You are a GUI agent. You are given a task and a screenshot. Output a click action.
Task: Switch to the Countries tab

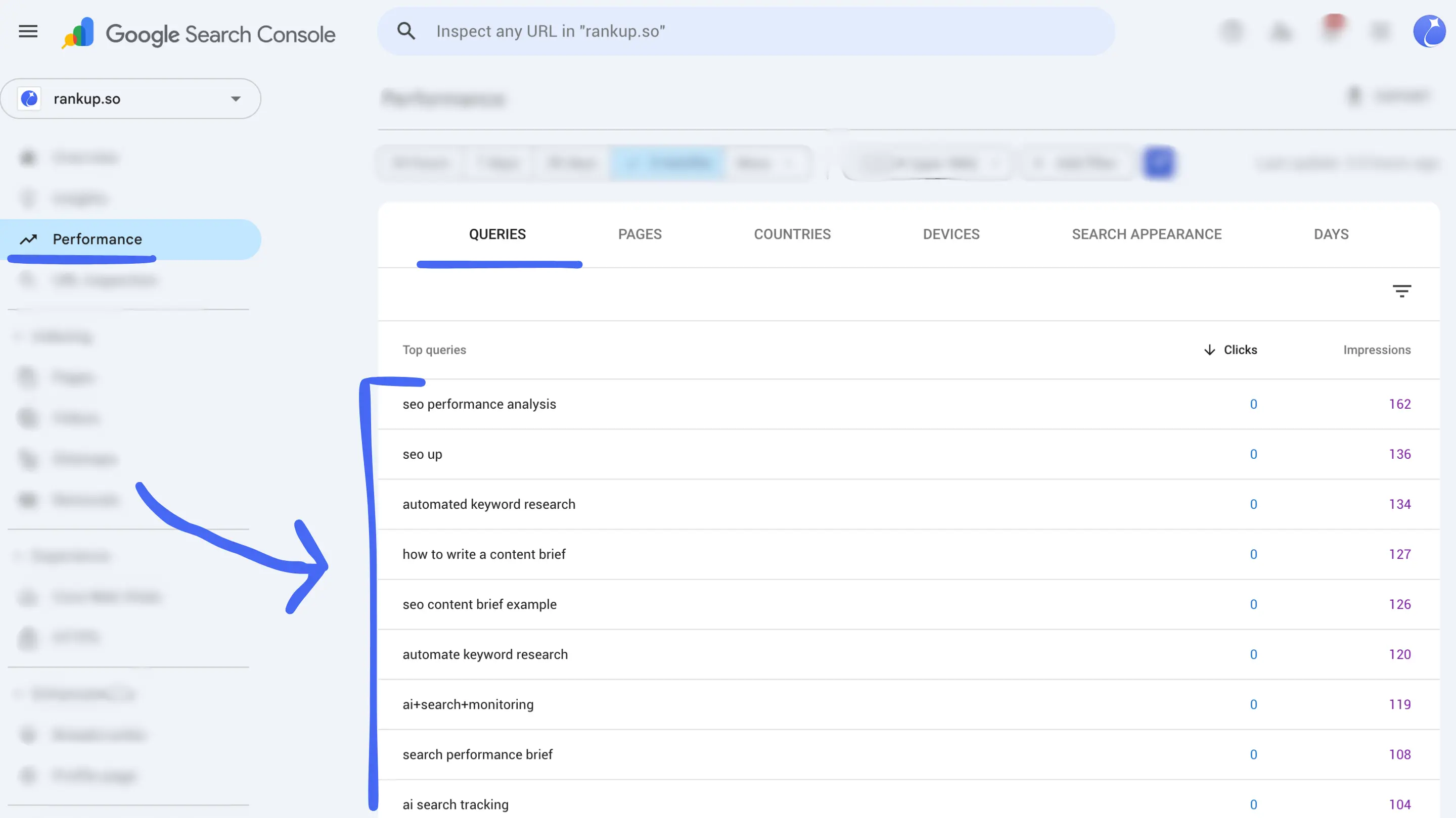point(792,234)
